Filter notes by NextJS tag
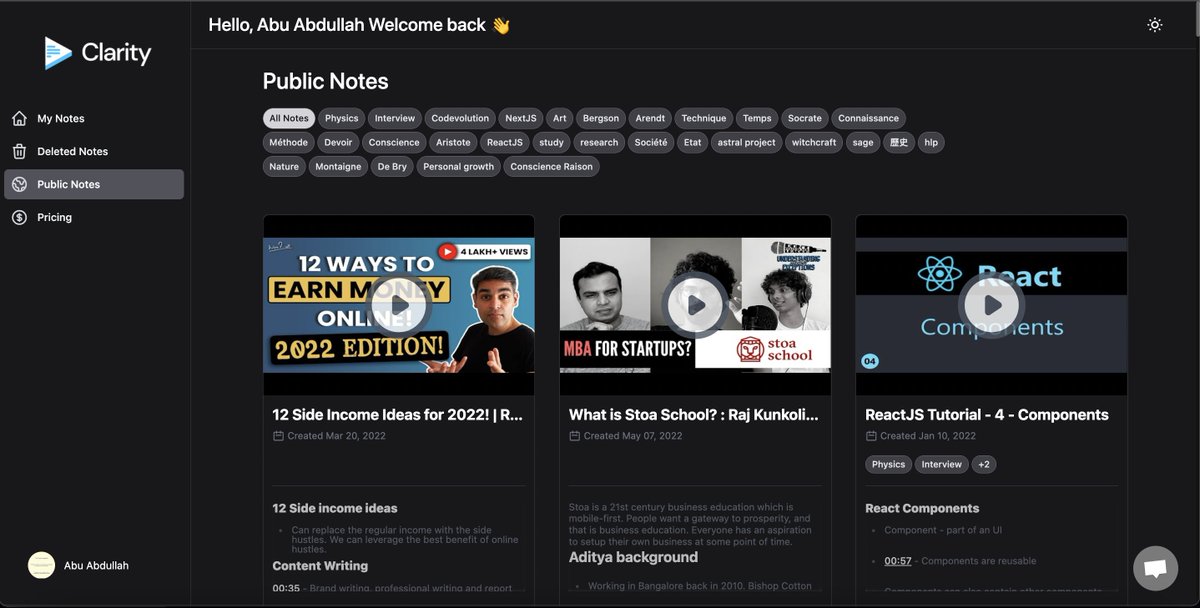 click(x=521, y=118)
